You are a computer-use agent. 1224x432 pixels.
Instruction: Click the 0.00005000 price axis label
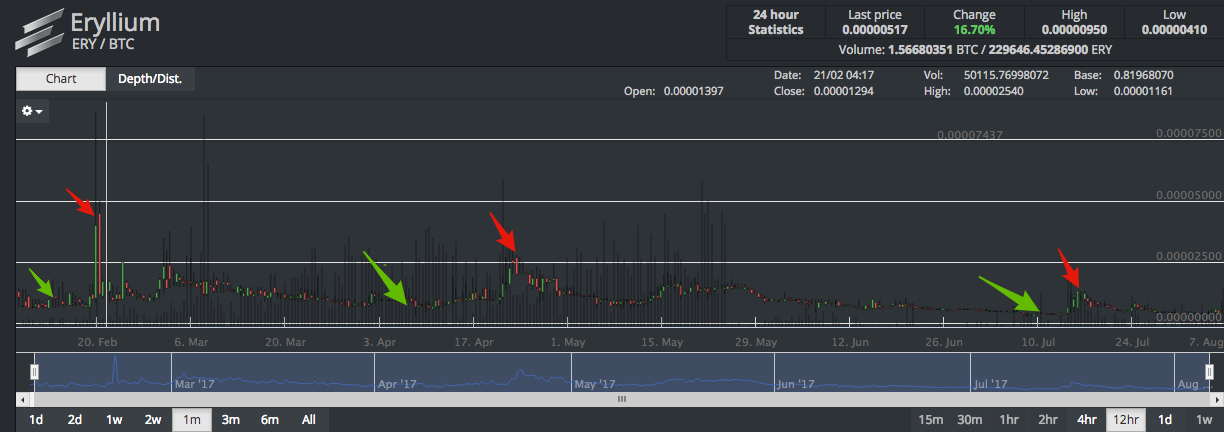(1189, 195)
